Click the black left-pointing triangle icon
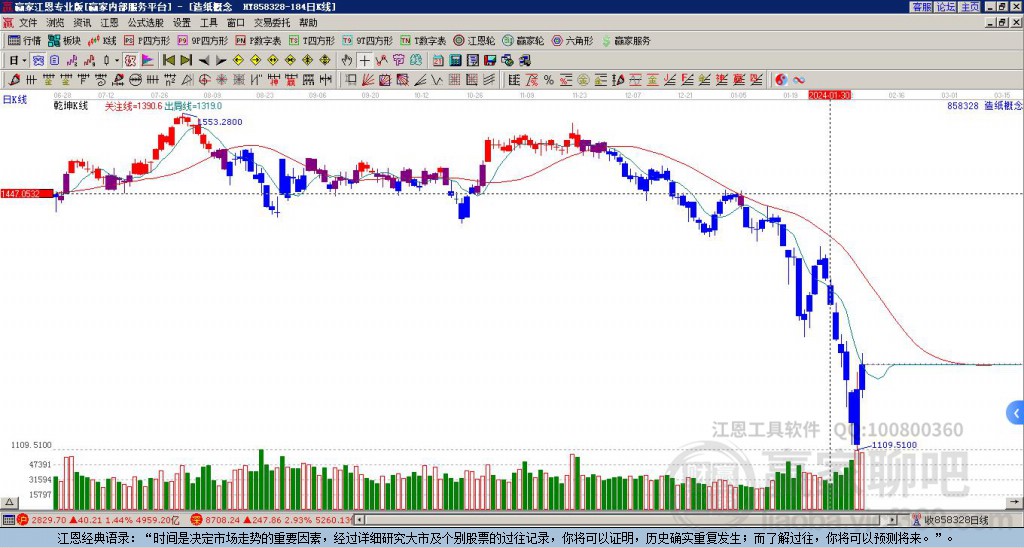This screenshot has width=1024, height=548. pyautogui.click(x=204, y=60)
